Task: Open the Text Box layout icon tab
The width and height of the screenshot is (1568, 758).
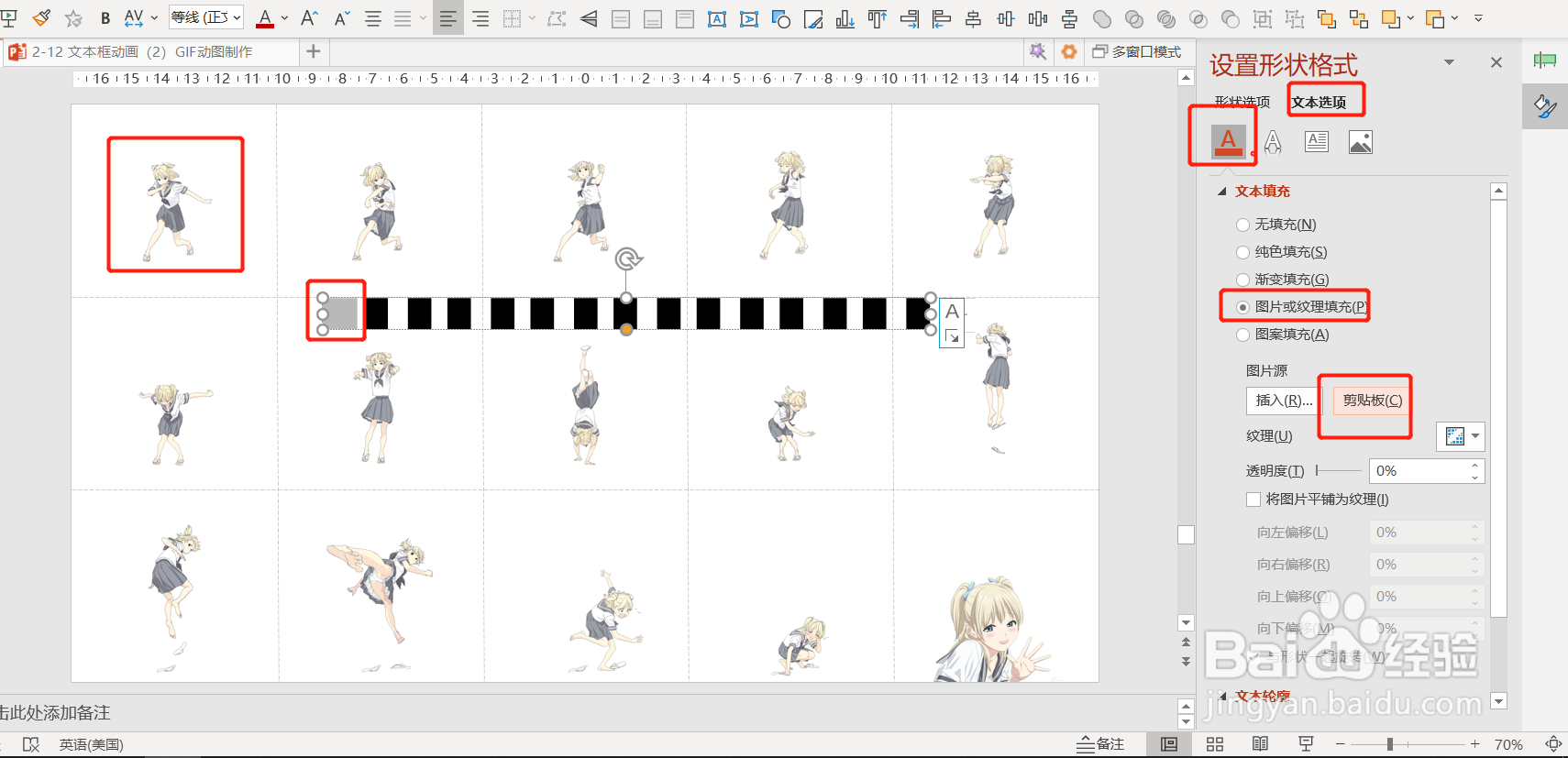Action: (1317, 141)
